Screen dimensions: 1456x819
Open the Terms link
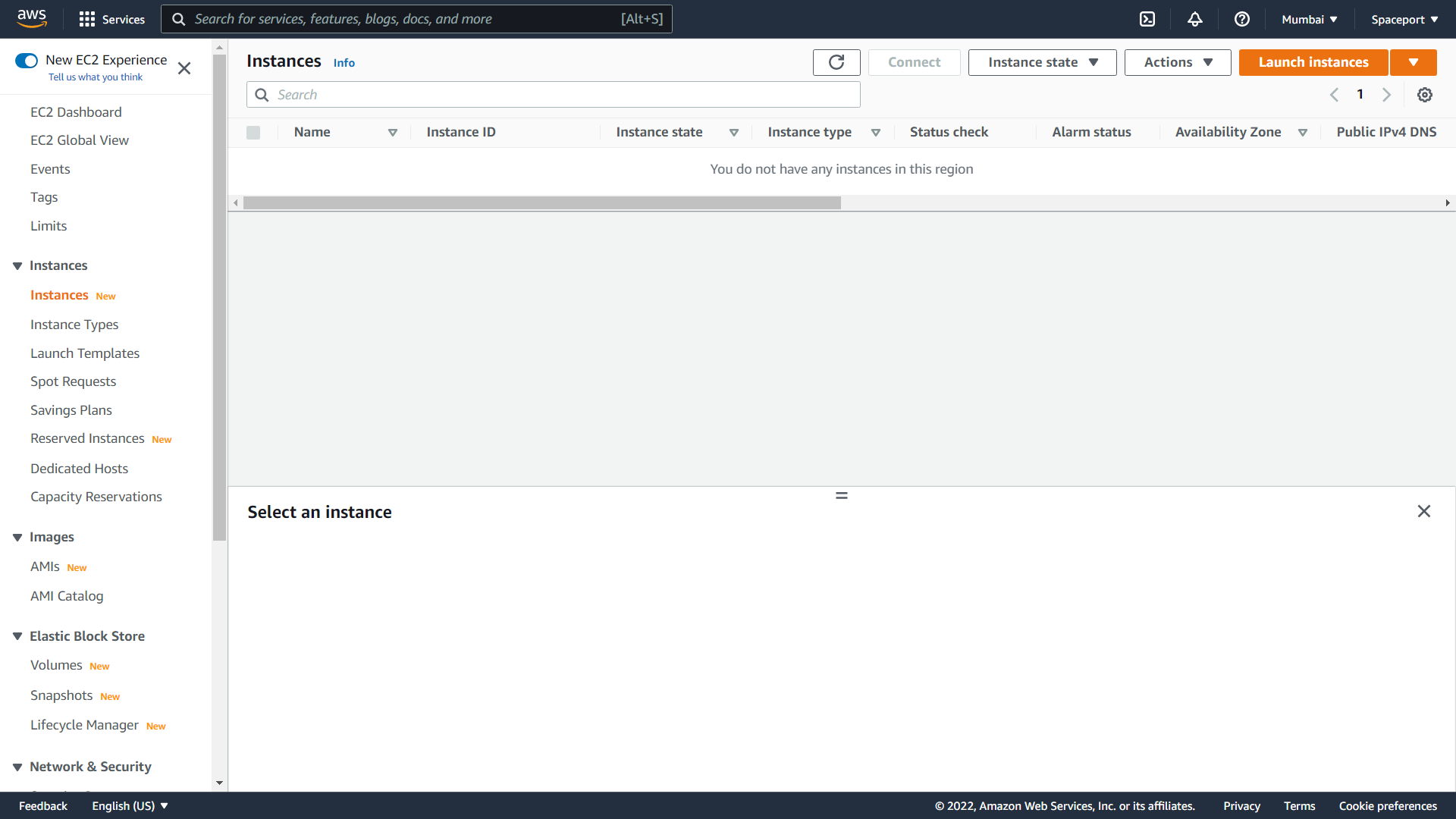1299,805
